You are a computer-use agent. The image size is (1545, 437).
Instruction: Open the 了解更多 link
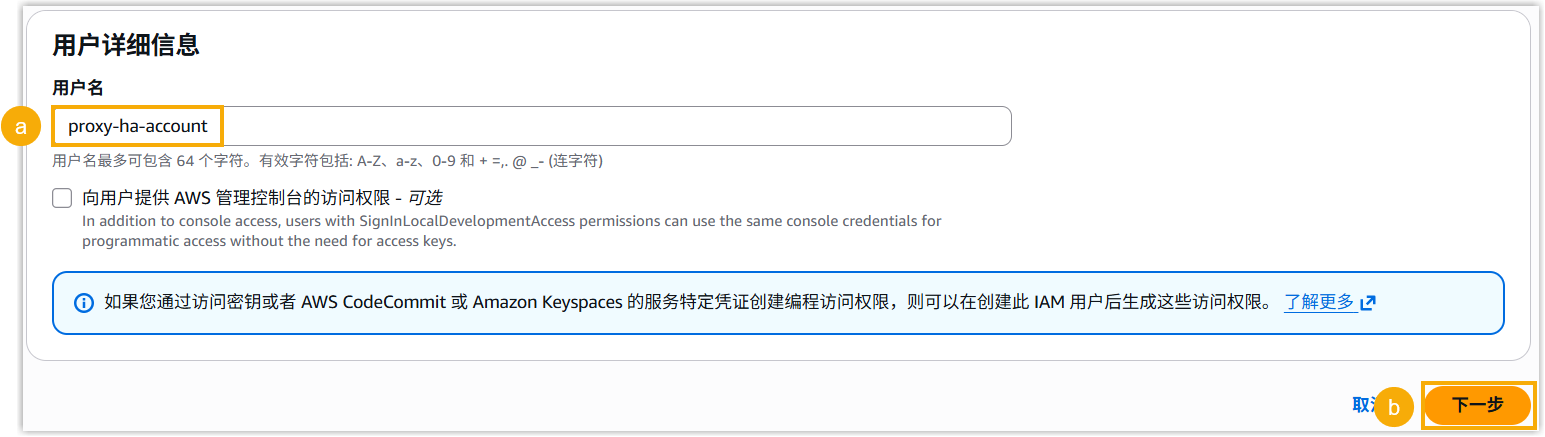click(1319, 302)
